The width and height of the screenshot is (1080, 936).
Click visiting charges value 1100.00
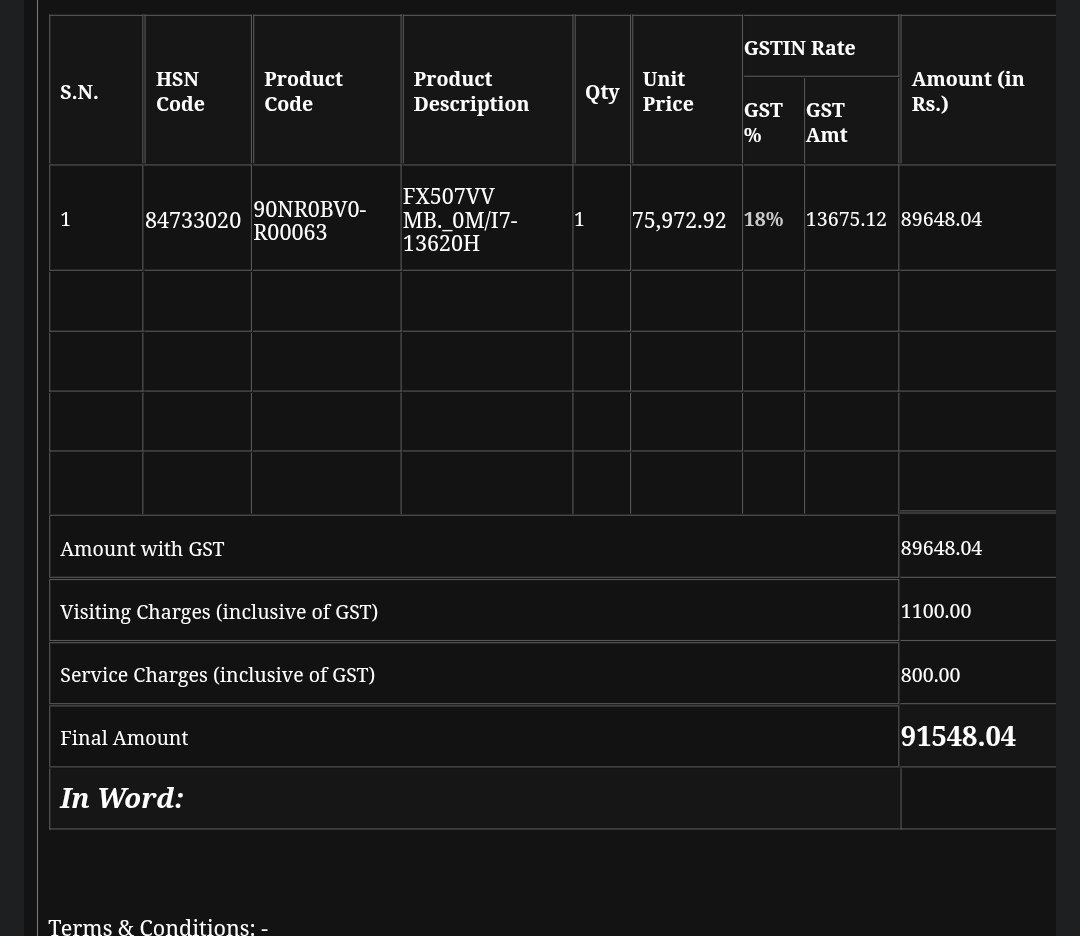(x=935, y=611)
